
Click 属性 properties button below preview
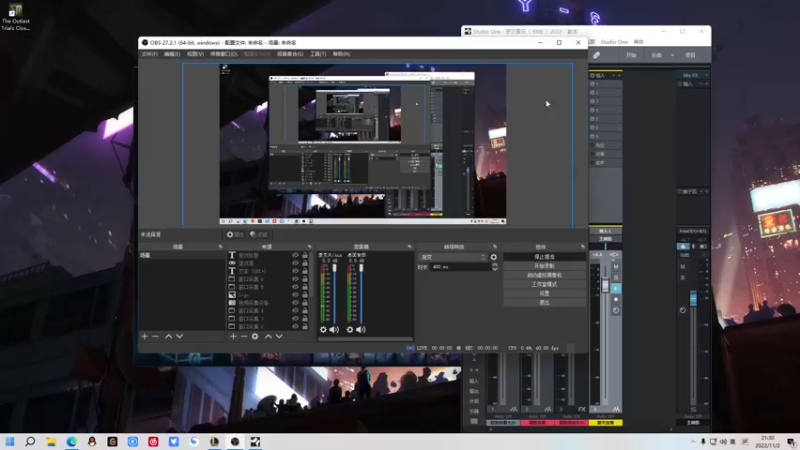235,235
